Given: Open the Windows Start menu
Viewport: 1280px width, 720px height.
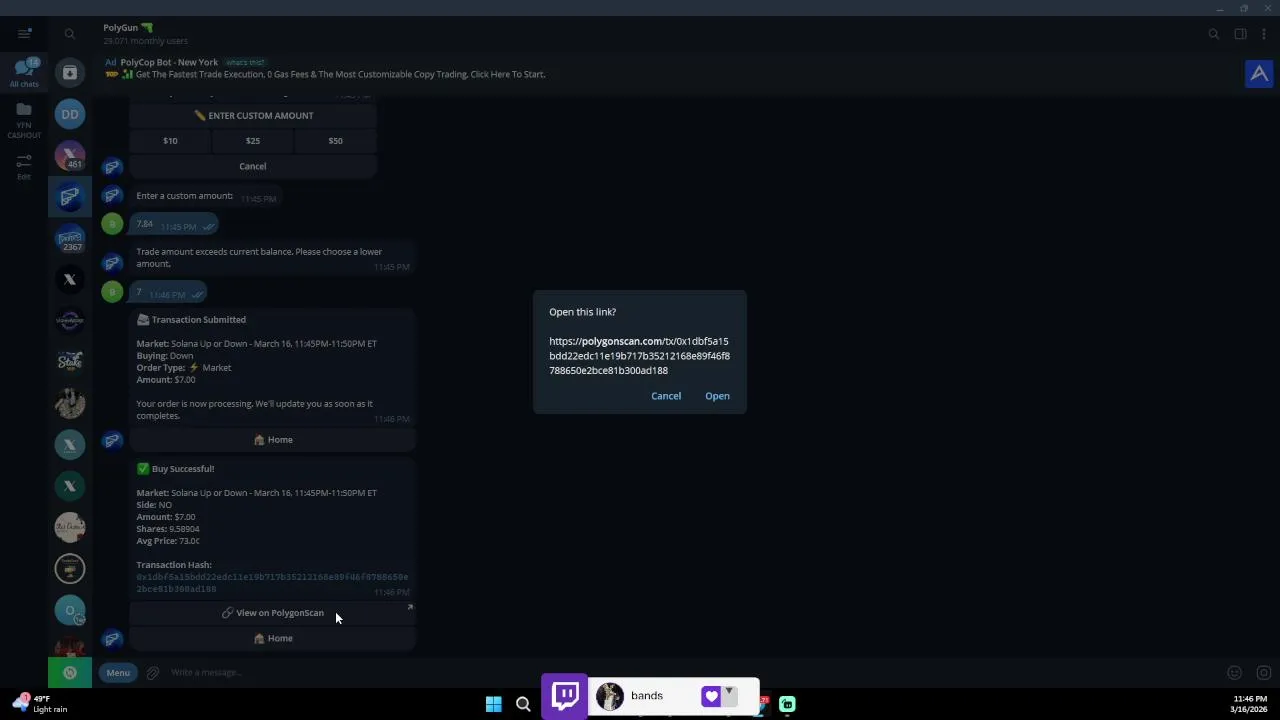Looking at the screenshot, I should coord(494,704).
